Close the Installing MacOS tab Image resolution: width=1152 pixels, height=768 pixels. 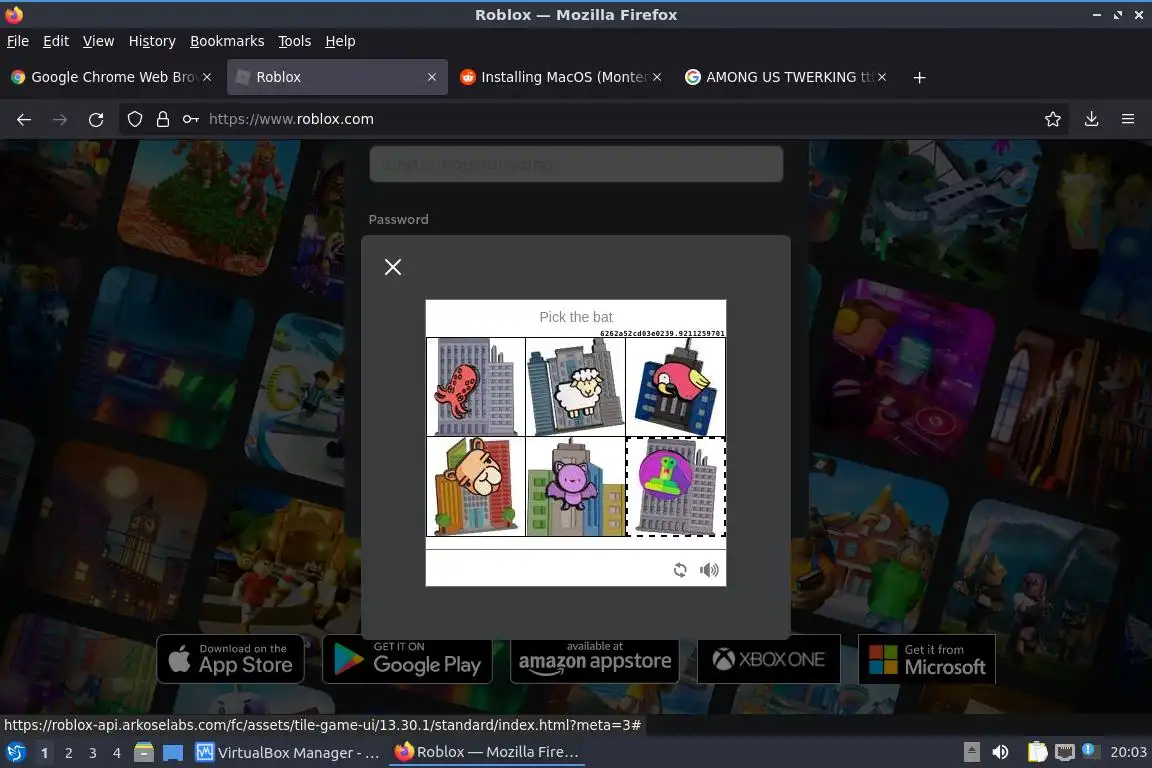pos(657,77)
